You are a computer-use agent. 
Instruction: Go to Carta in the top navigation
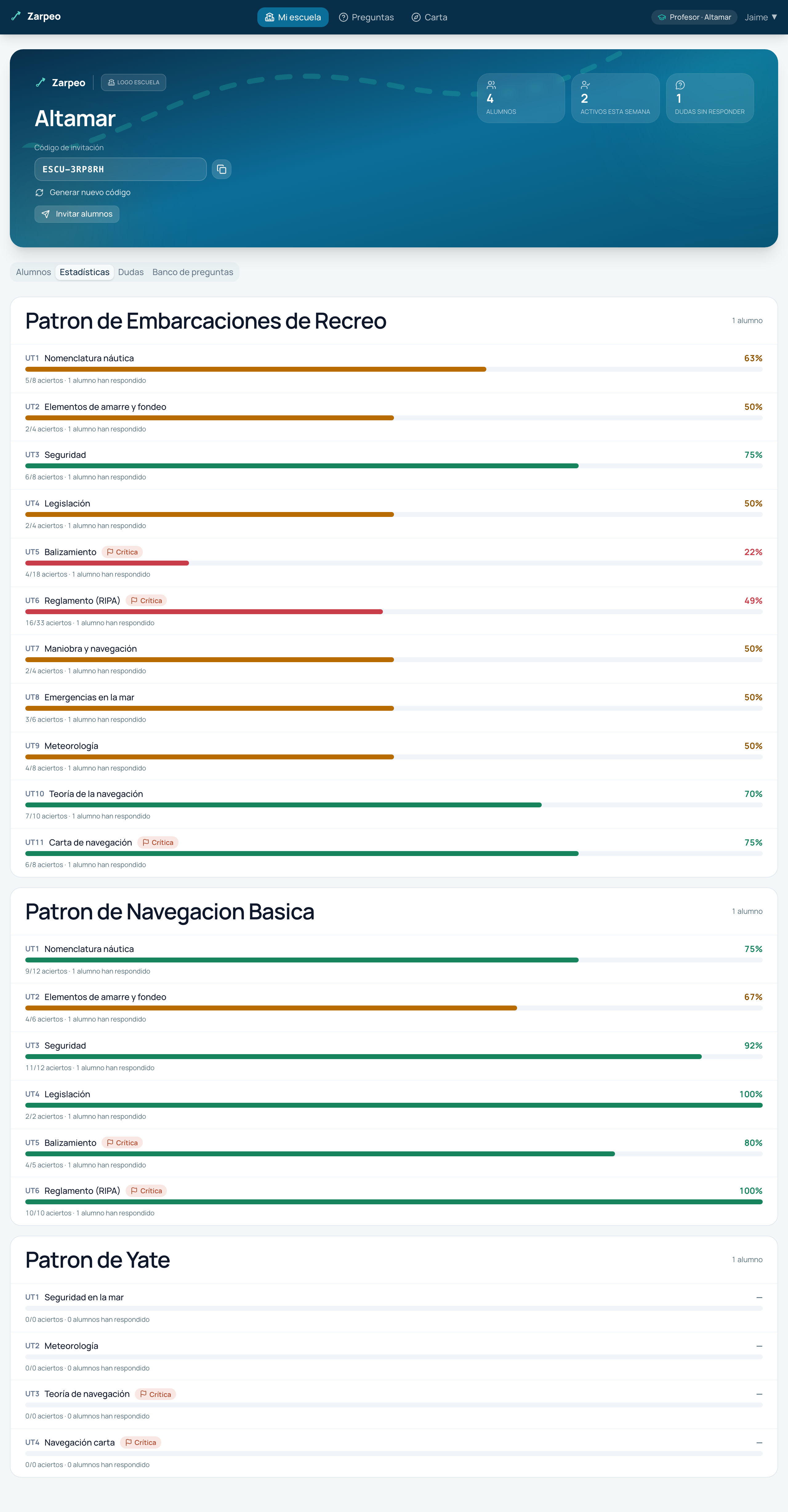429,17
